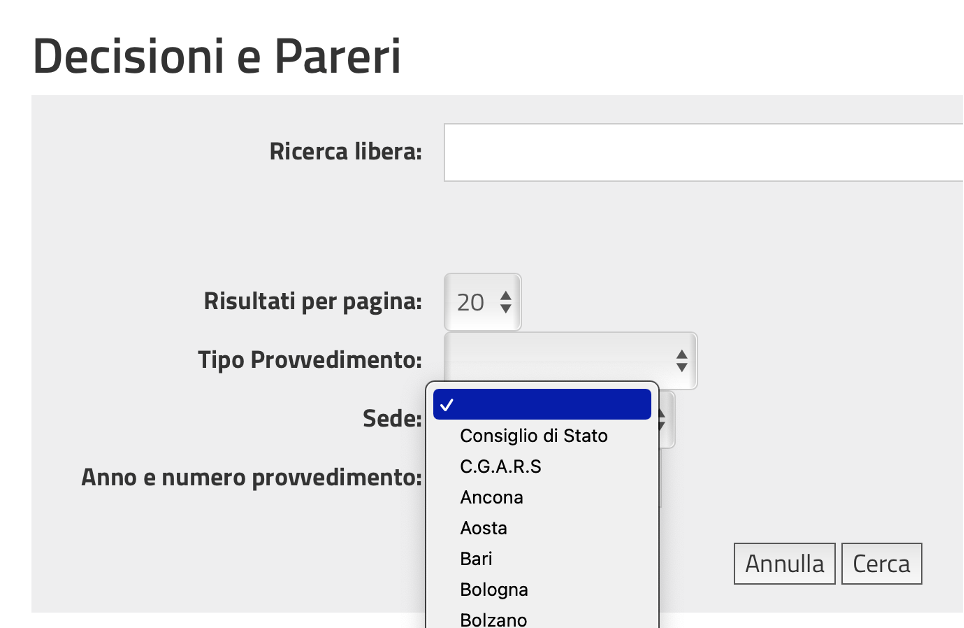The height and width of the screenshot is (628, 964).
Task: Open the Risultati per pagina dropdown
Action: (483, 302)
